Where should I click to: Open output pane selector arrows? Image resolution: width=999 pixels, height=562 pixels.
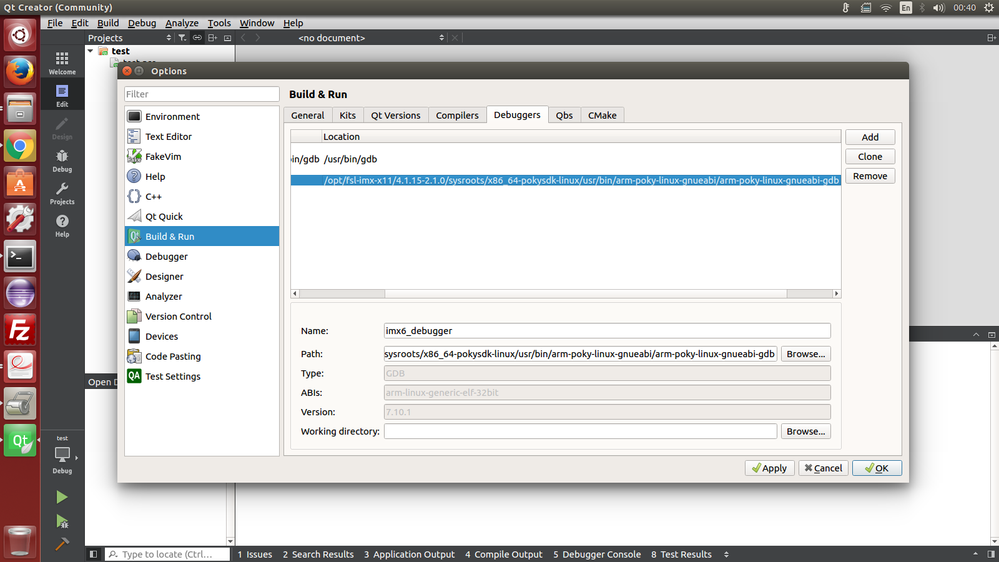[726, 554]
